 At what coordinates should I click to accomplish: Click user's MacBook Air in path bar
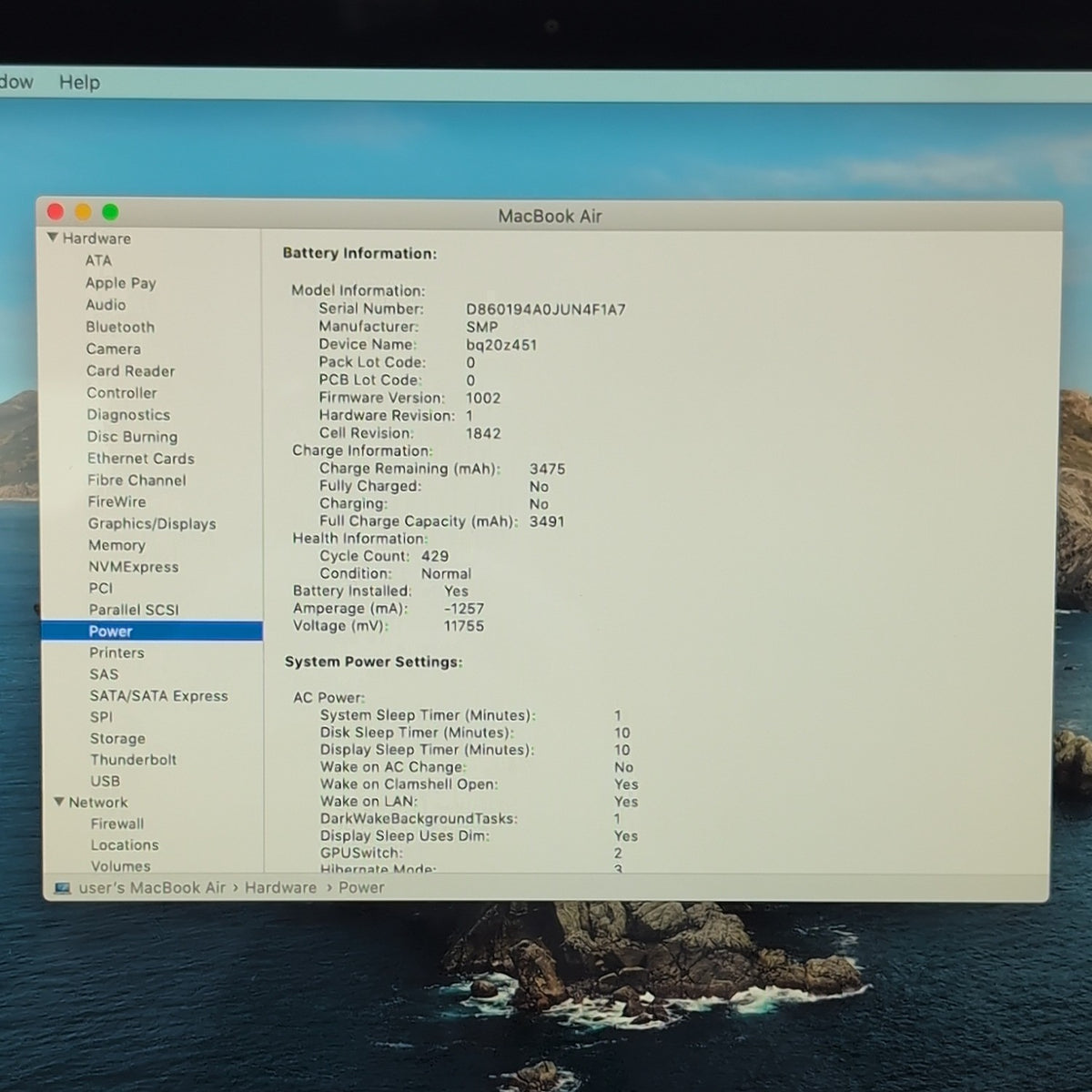(152, 888)
